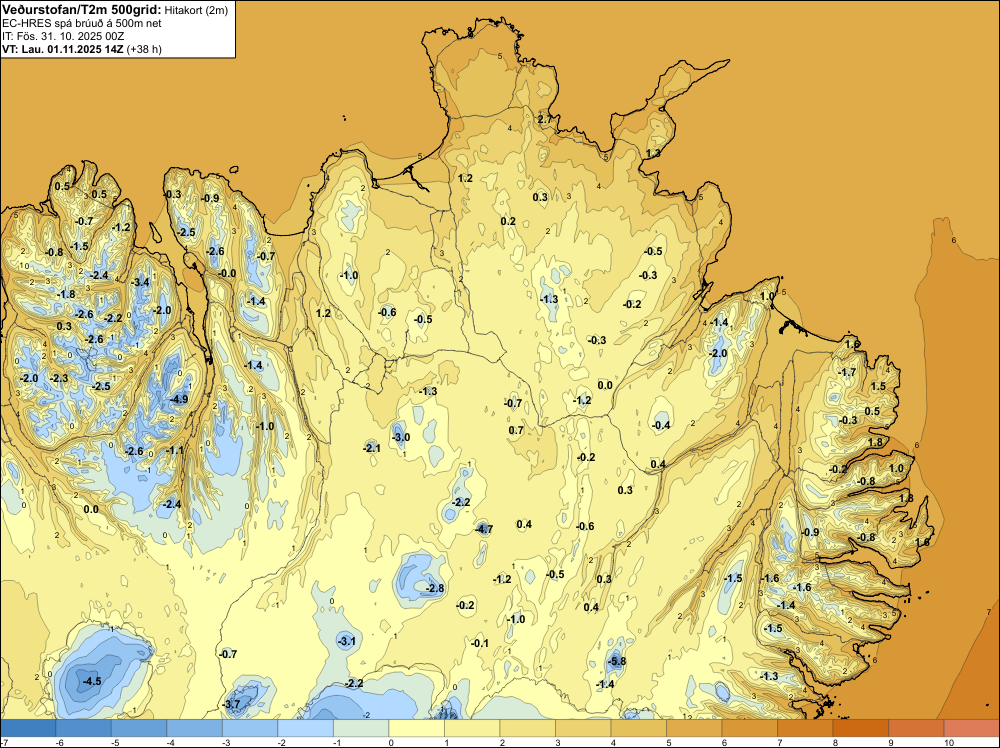
Task: Click the 'Veðurstofan/T2m 500grid:' title text
Action: tap(81, 10)
